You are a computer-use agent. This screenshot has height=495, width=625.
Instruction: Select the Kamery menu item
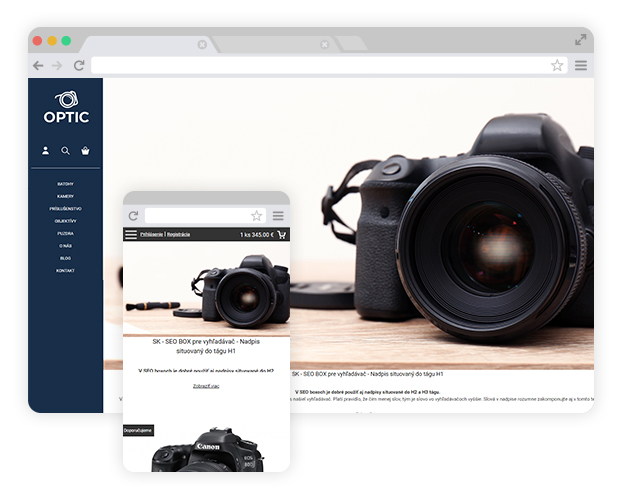pos(65,196)
